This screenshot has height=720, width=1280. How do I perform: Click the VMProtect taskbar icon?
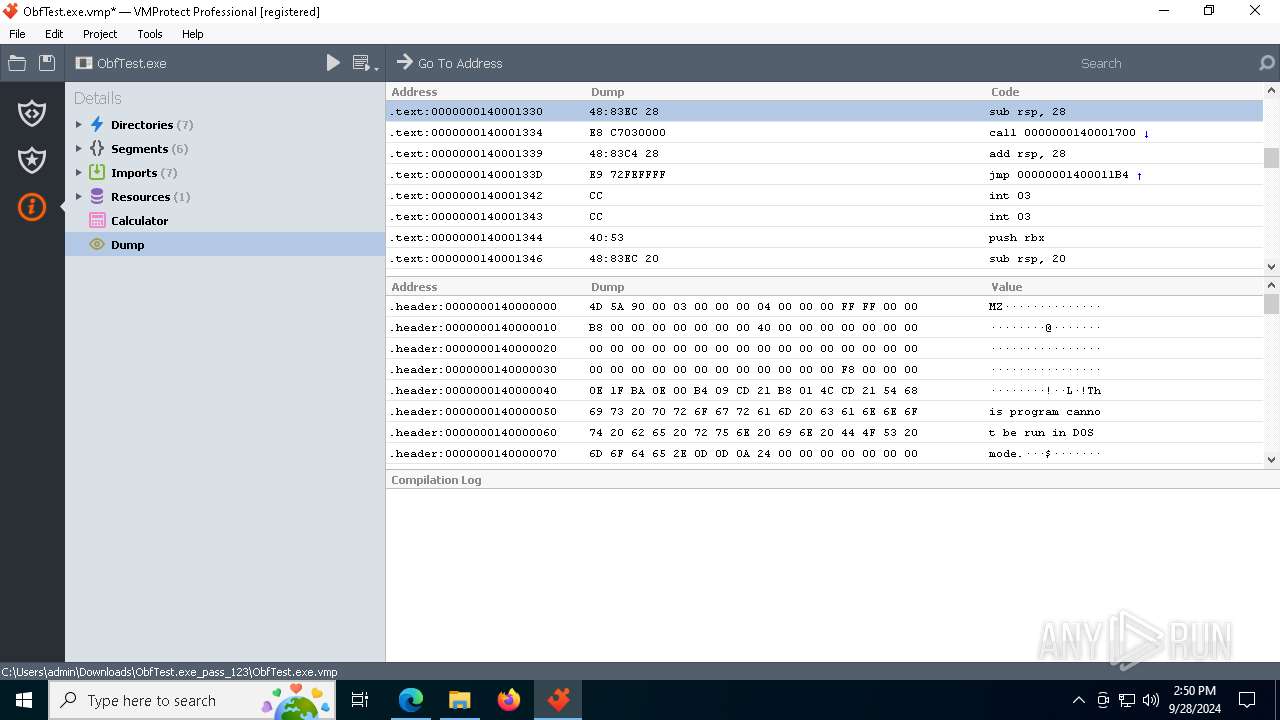click(558, 700)
